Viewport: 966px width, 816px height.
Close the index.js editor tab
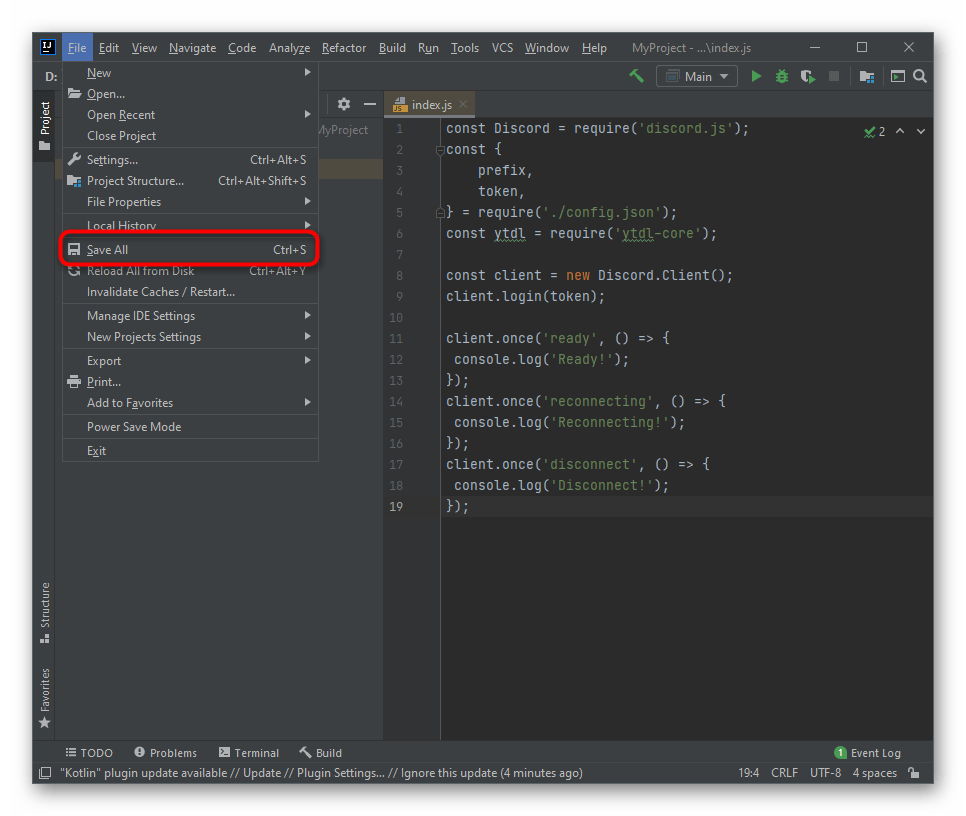(464, 104)
